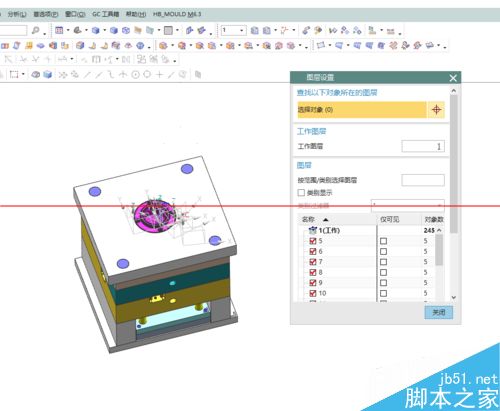This screenshot has height=411, width=500.
Task: Open the category filter combo box in the layer dialog
Action: [408, 205]
